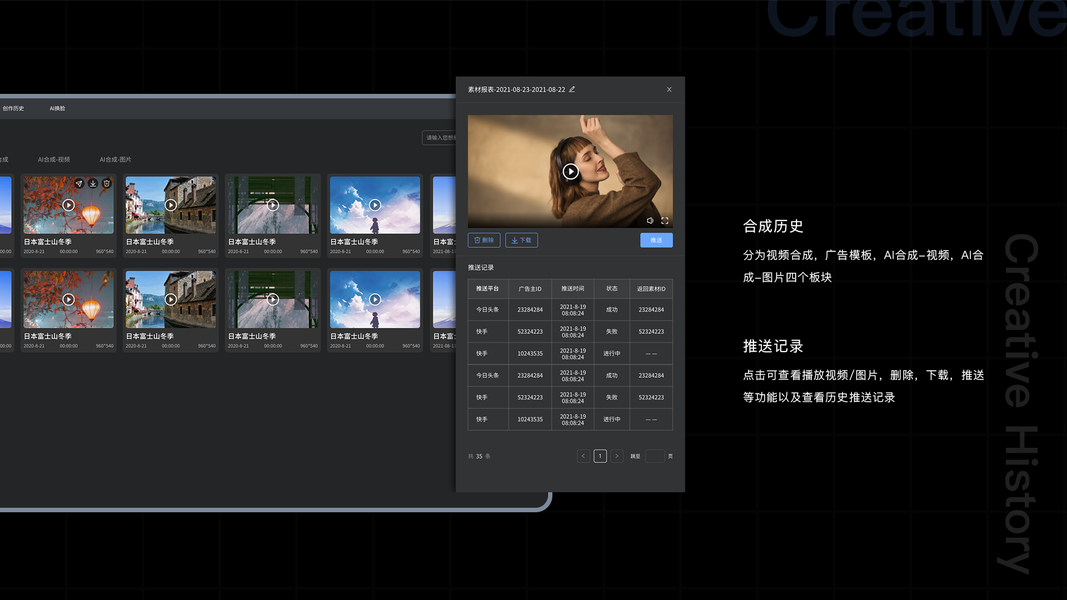Screen dimensions: 1067x600
Task: Click 日本富士山冬季 title under top-row canal houses
Action: pos(150,241)
